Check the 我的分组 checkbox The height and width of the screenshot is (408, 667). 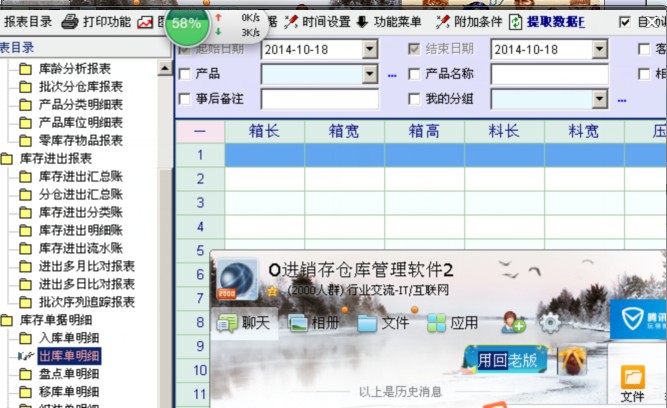pyautogui.click(x=414, y=99)
